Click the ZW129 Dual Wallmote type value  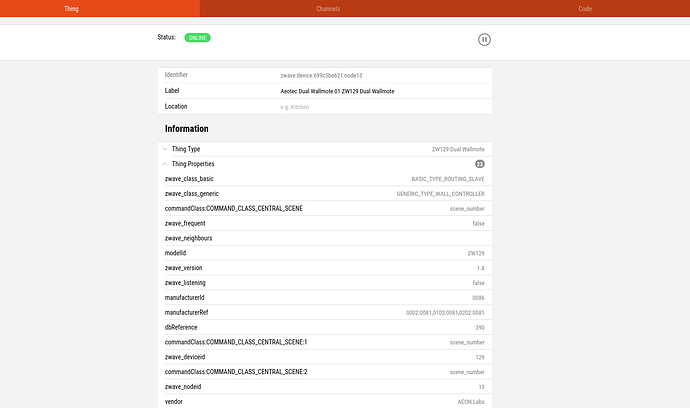pyautogui.click(x=458, y=150)
